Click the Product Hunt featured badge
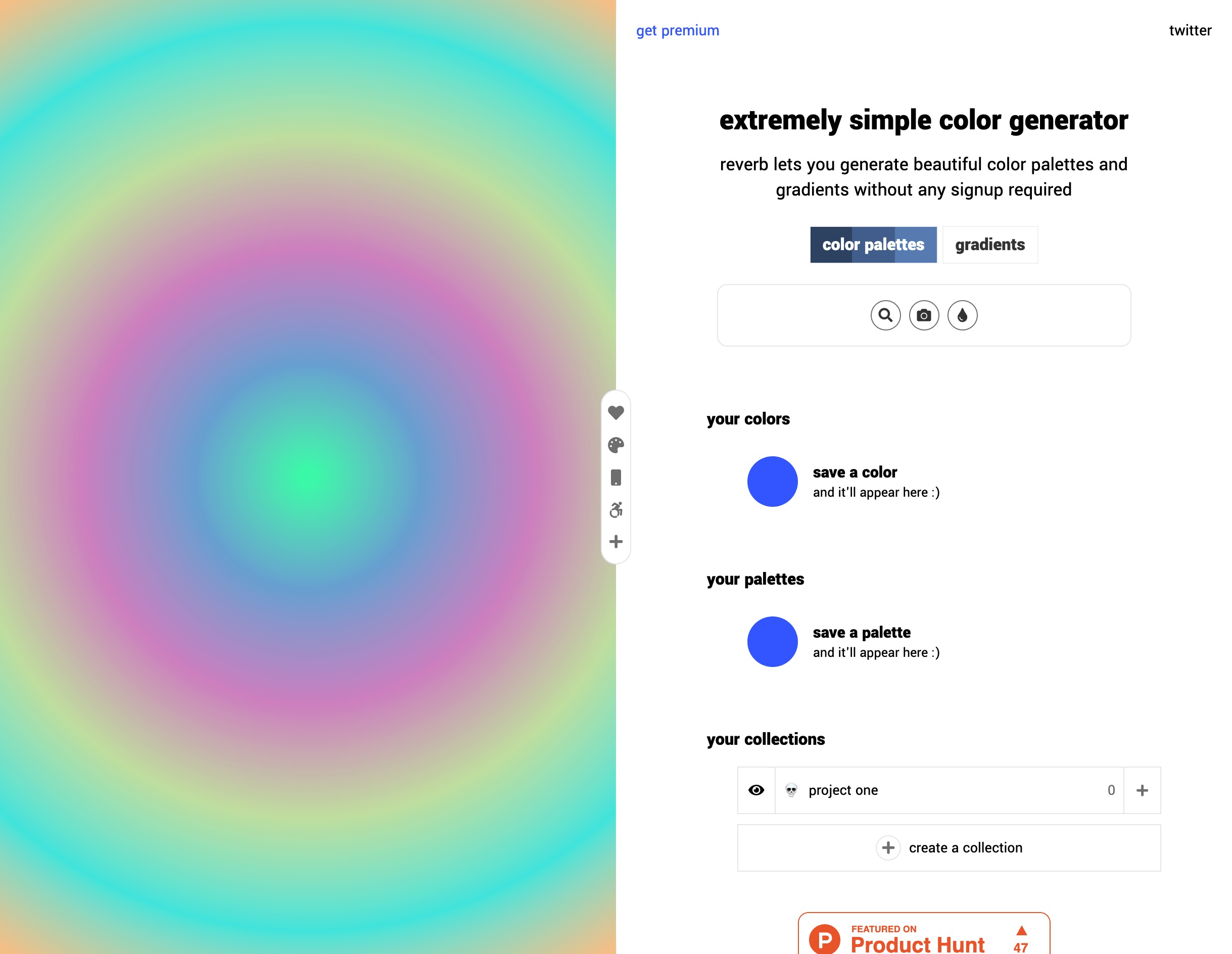 click(924, 938)
